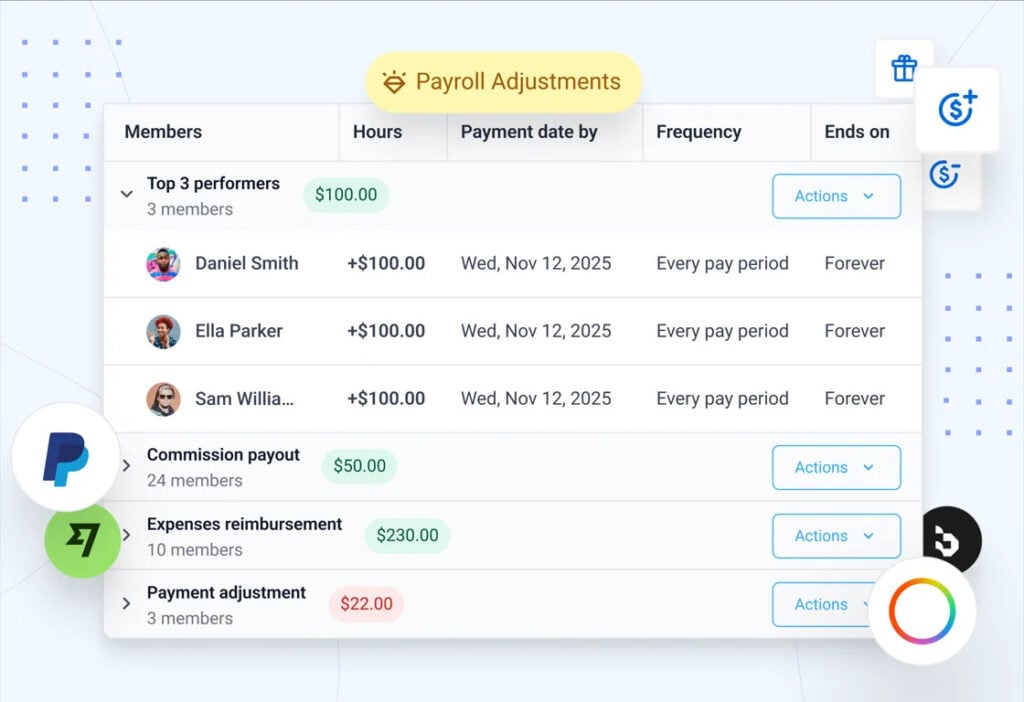The height and width of the screenshot is (702, 1024).
Task: Click the gift icon in the top corner
Action: [x=903, y=67]
